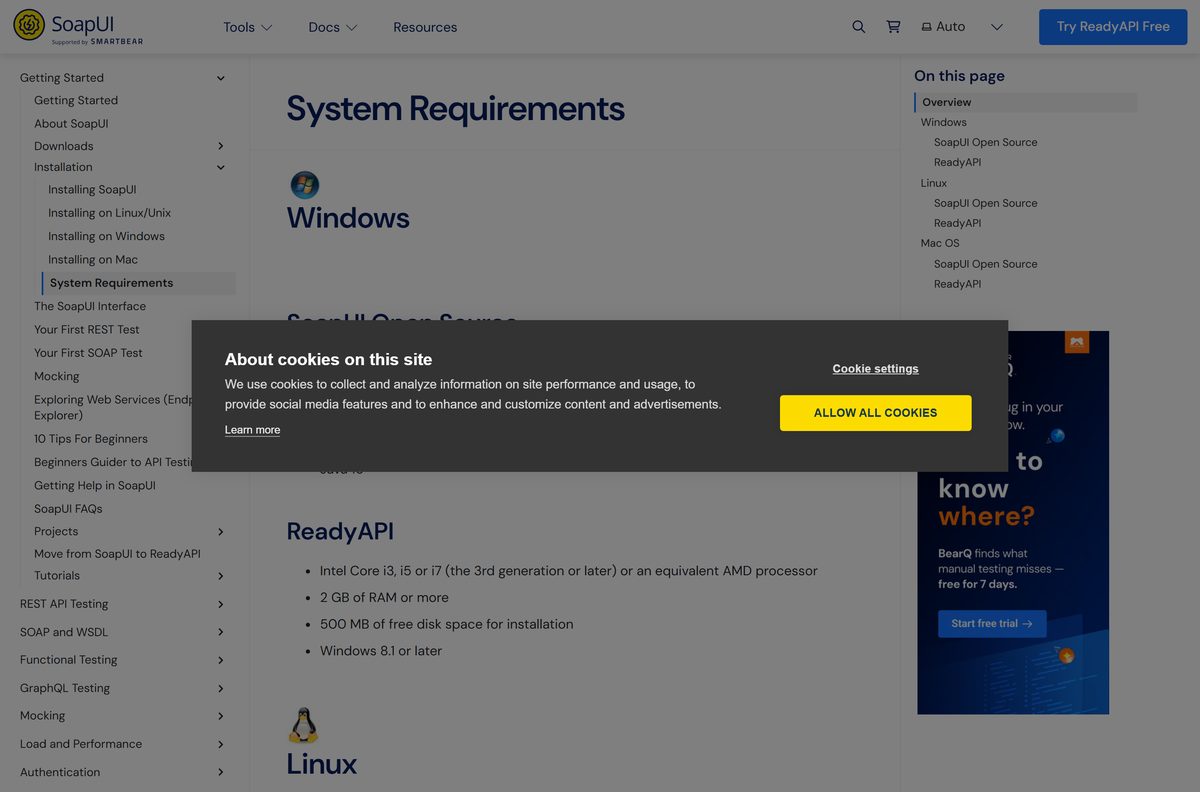Viewport: 1200px width, 792px height.
Task: Click Allow All Cookies button
Action: coord(875,413)
